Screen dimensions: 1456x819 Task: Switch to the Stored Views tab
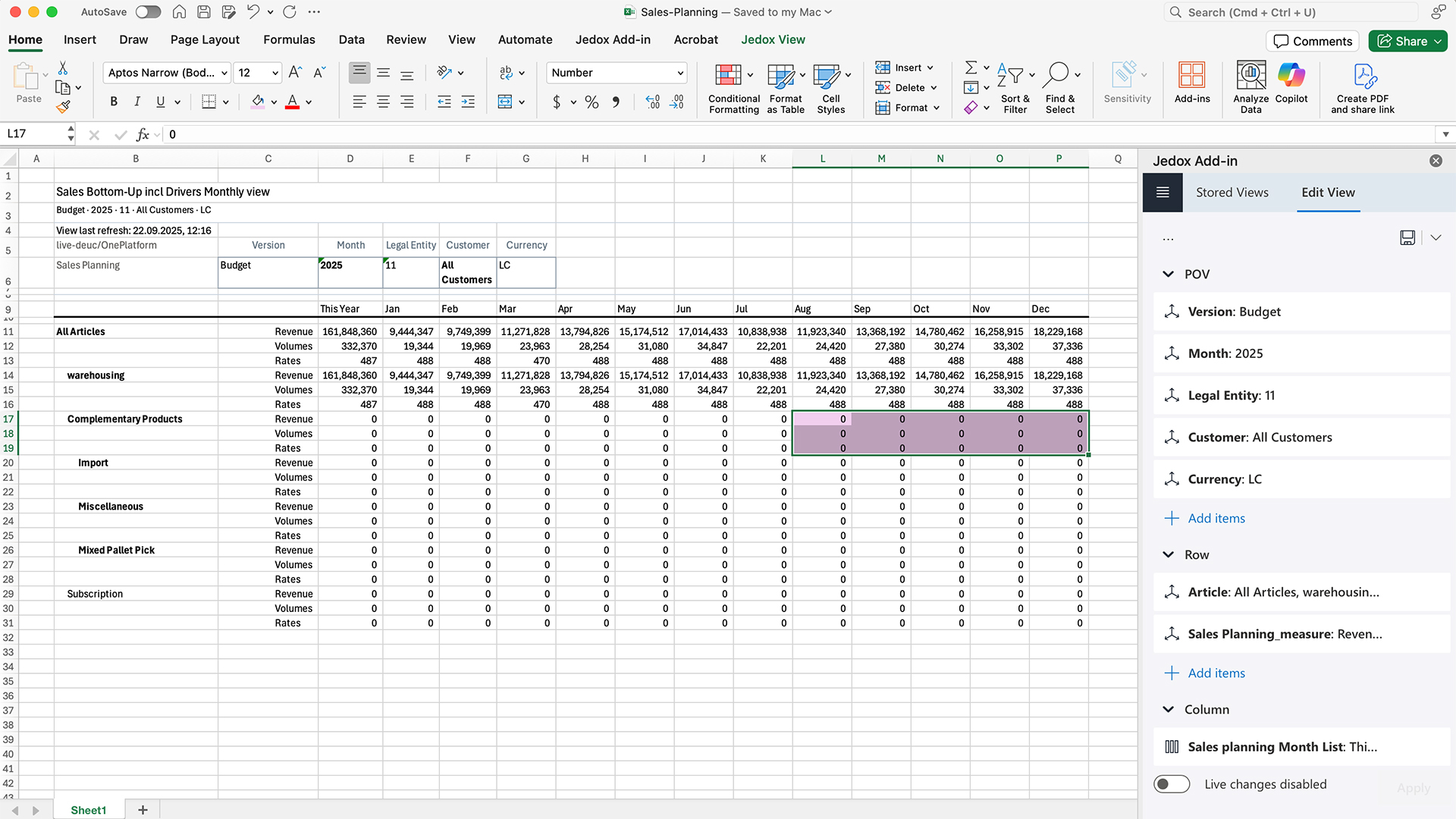1232,193
